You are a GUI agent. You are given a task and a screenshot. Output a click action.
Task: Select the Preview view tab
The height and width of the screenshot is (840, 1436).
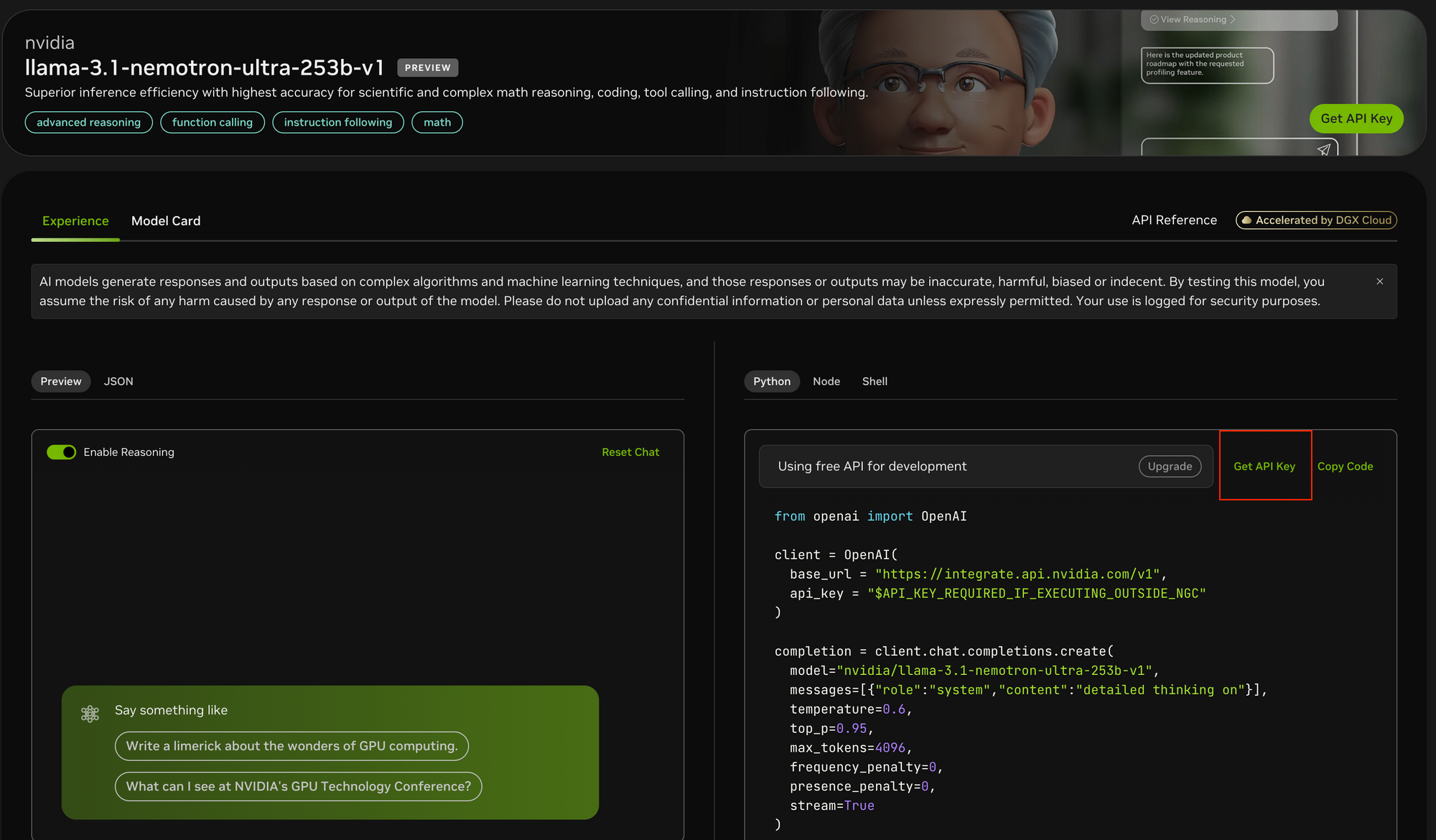pyautogui.click(x=61, y=381)
